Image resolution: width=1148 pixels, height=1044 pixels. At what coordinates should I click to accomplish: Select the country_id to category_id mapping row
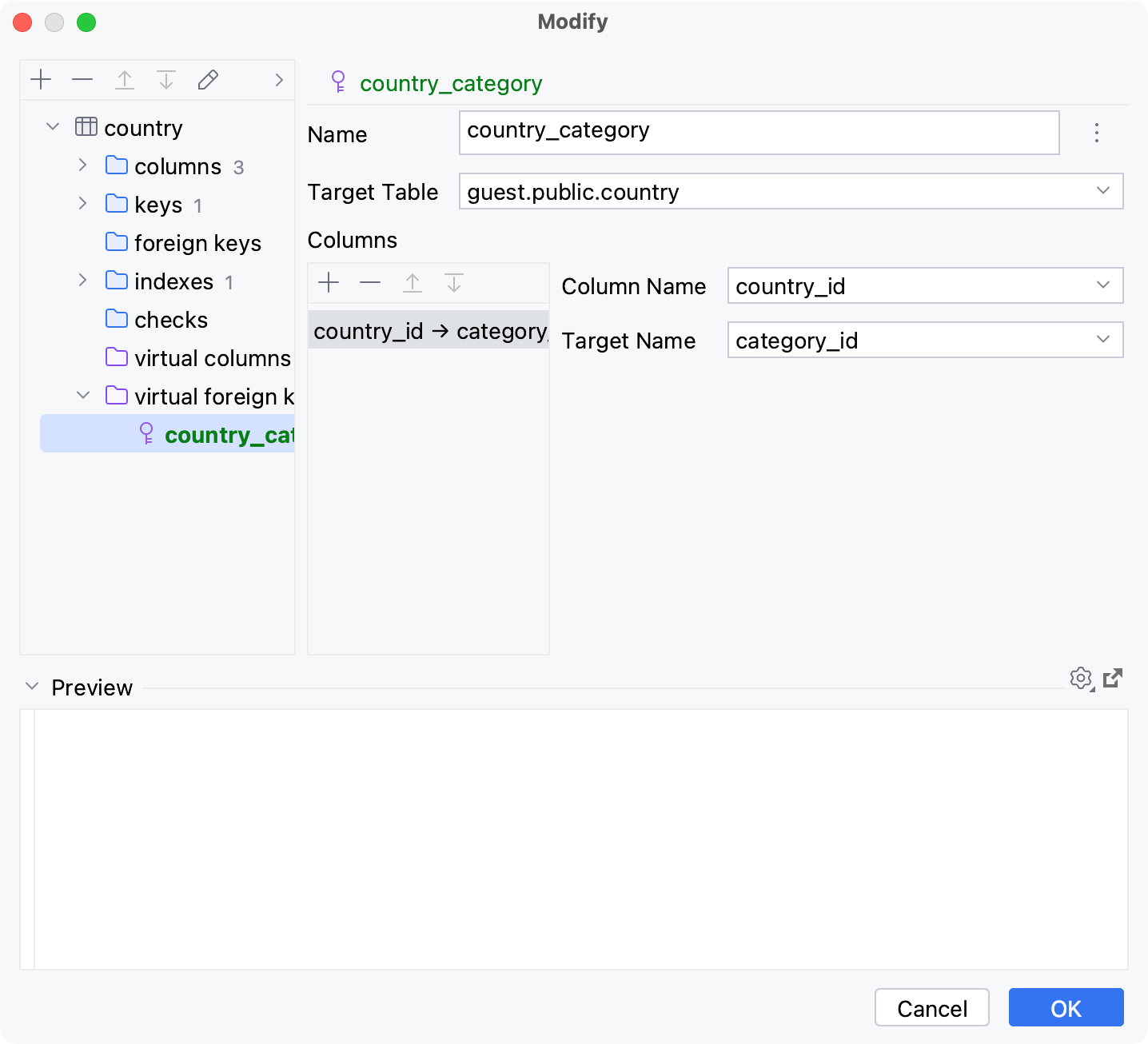[428, 331]
